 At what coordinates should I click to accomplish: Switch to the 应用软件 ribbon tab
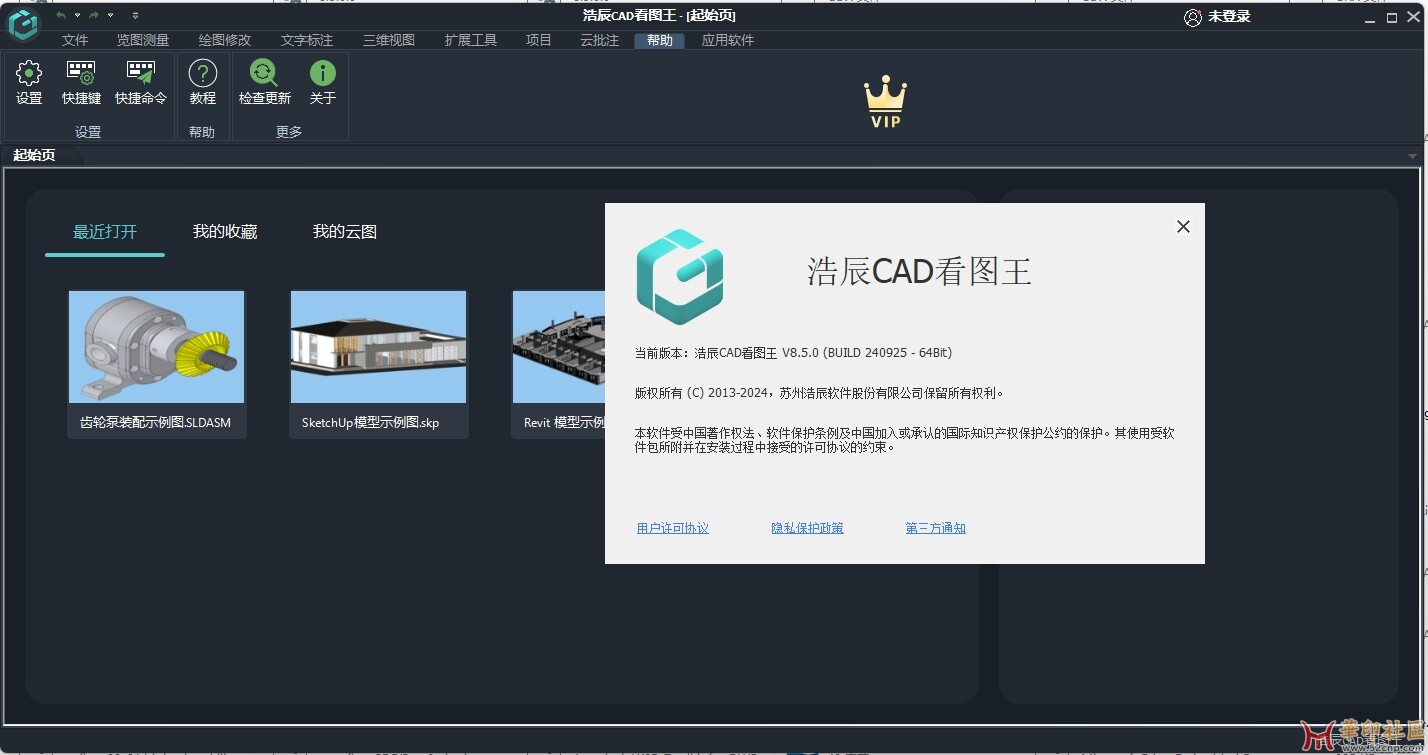point(728,40)
